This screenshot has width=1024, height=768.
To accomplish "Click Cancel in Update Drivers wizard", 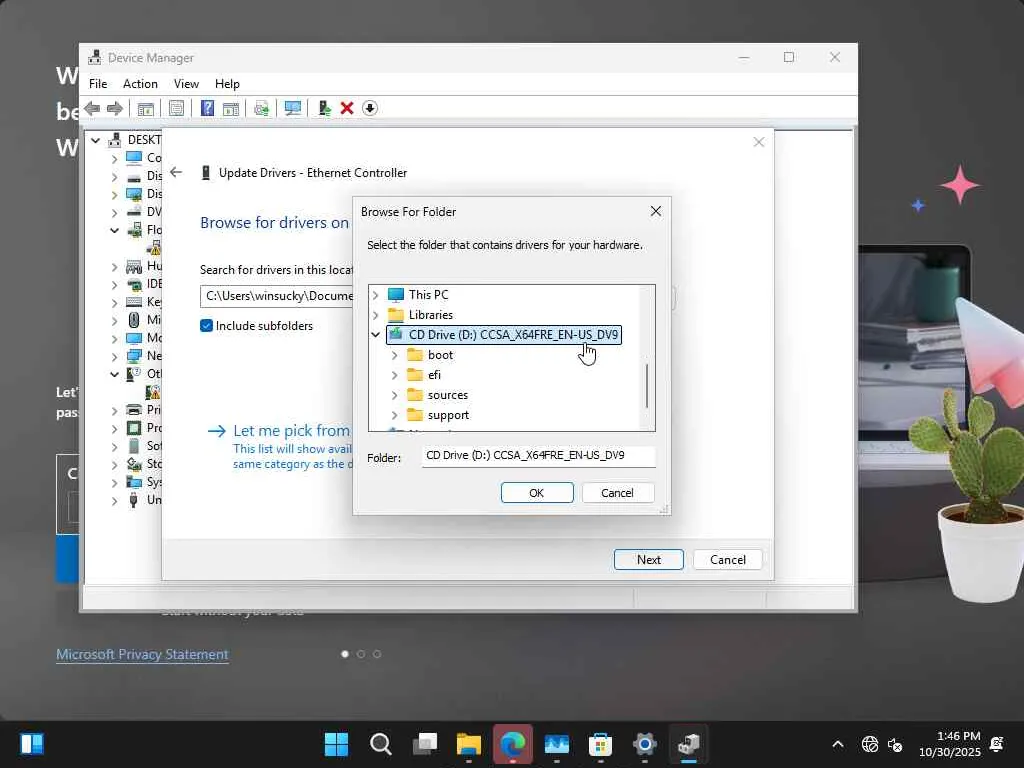I will 728,560.
